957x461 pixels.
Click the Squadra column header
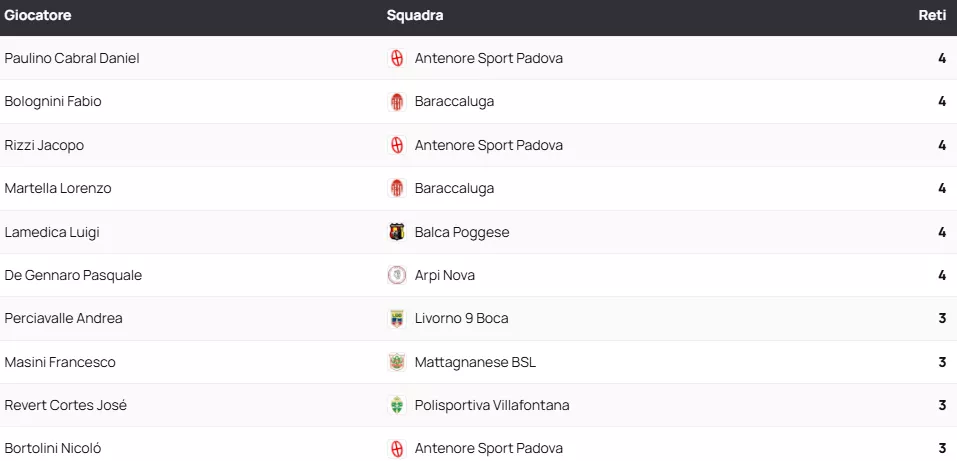pos(415,16)
